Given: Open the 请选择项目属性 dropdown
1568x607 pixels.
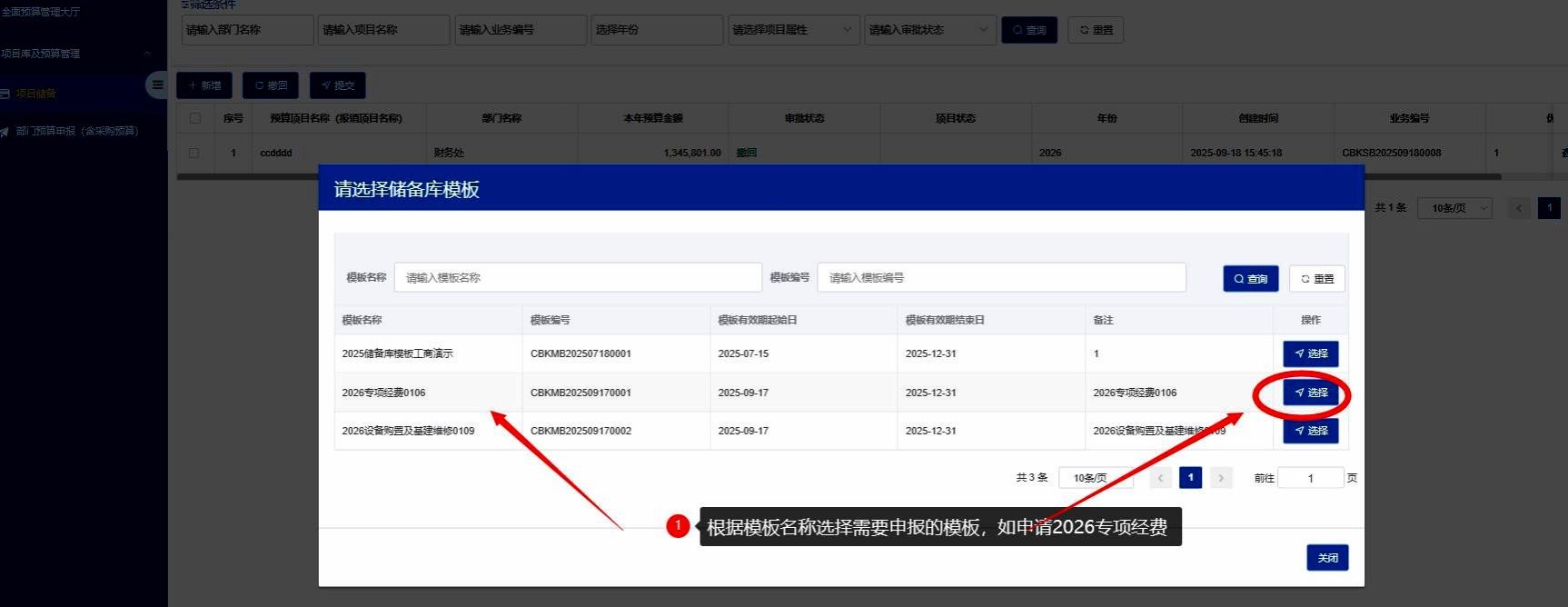Looking at the screenshot, I should click(x=791, y=30).
